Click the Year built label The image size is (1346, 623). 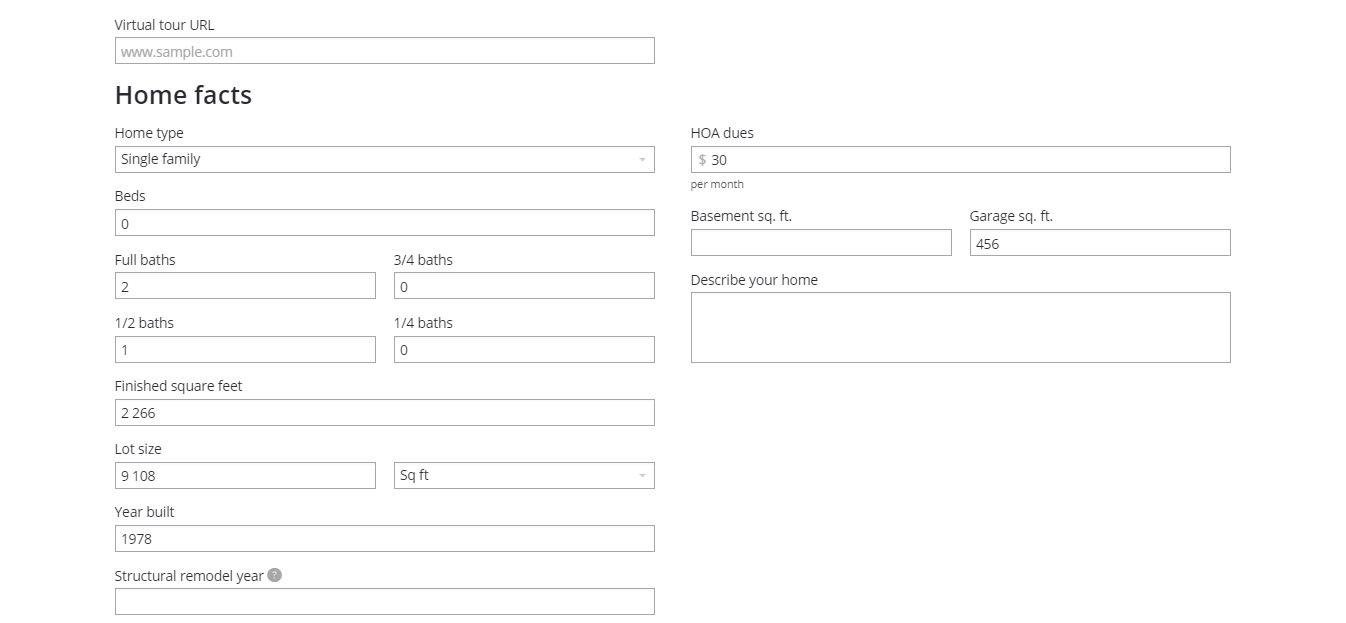pos(144,512)
